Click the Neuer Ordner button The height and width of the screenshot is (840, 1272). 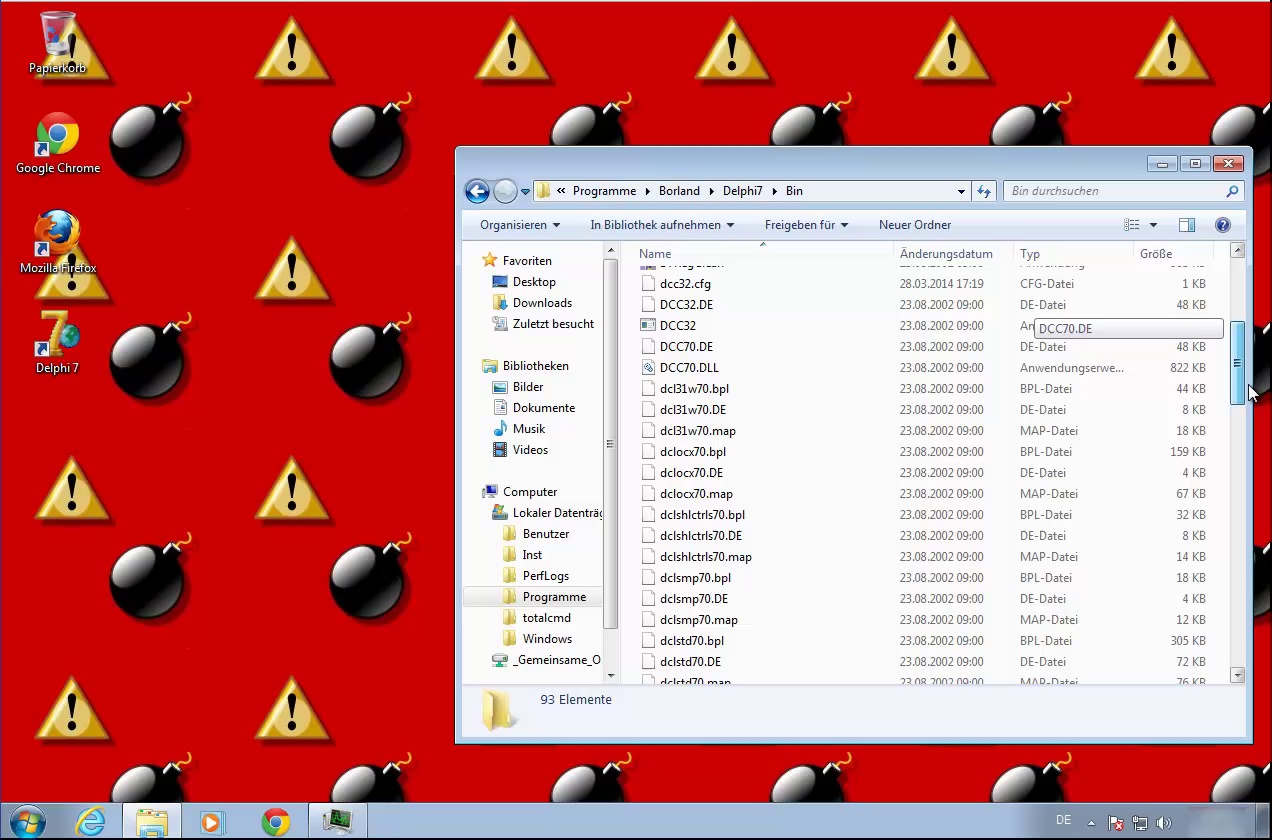click(x=915, y=225)
